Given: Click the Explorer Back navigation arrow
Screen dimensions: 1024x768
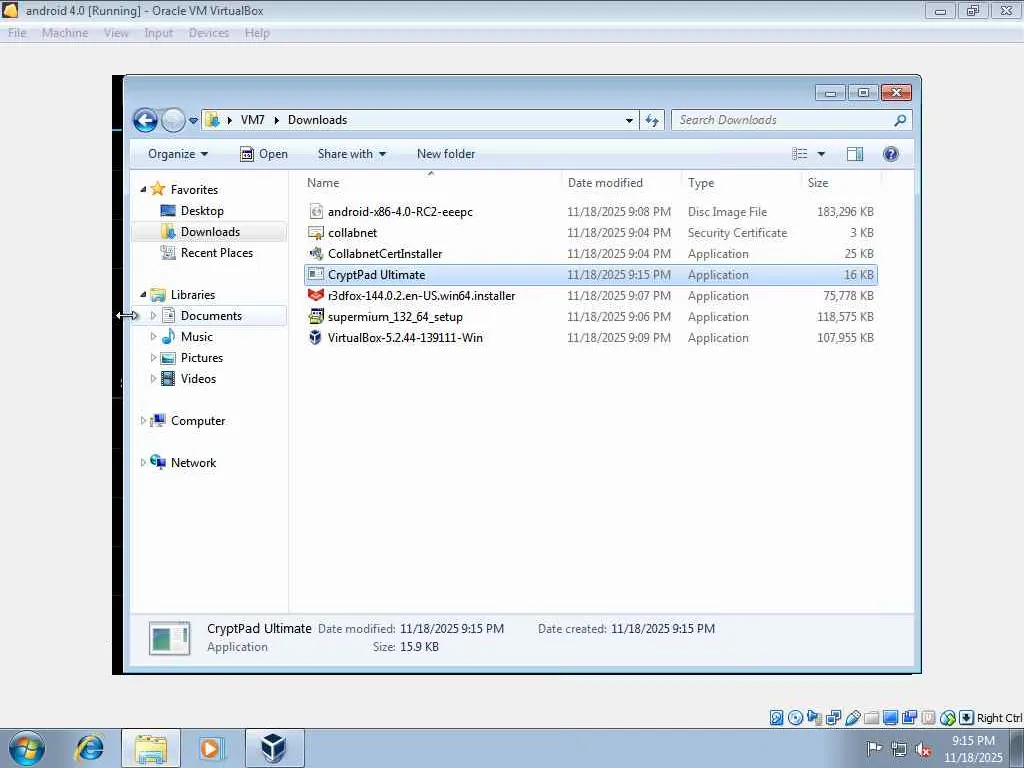Looking at the screenshot, I should coord(145,120).
